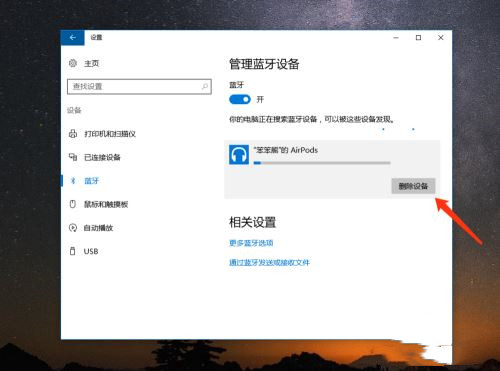Screen dimensions: 500x371
Task: Open the mouse icon for 鼠标和触摸板
Action: click(x=73, y=204)
